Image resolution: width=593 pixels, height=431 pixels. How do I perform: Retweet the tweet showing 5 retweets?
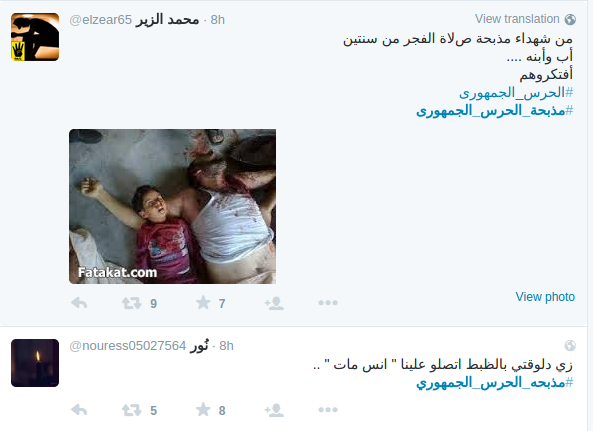tap(132, 410)
